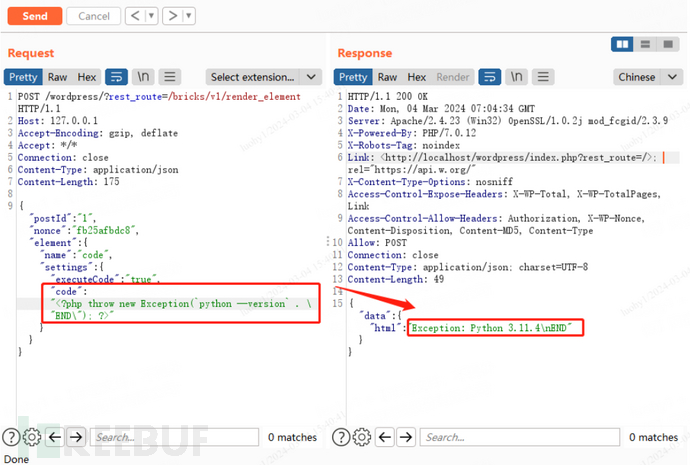Open Request panel hamburger options menu
690x465 pixels.
coord(171,77)
